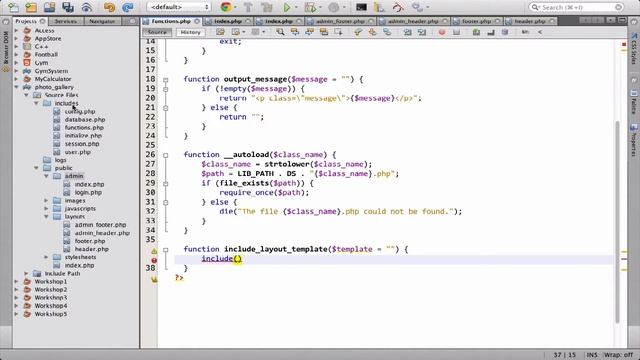Collapse the if file_exists block fold
This screenshot has width=640, height=360.
tap(165, 184)
